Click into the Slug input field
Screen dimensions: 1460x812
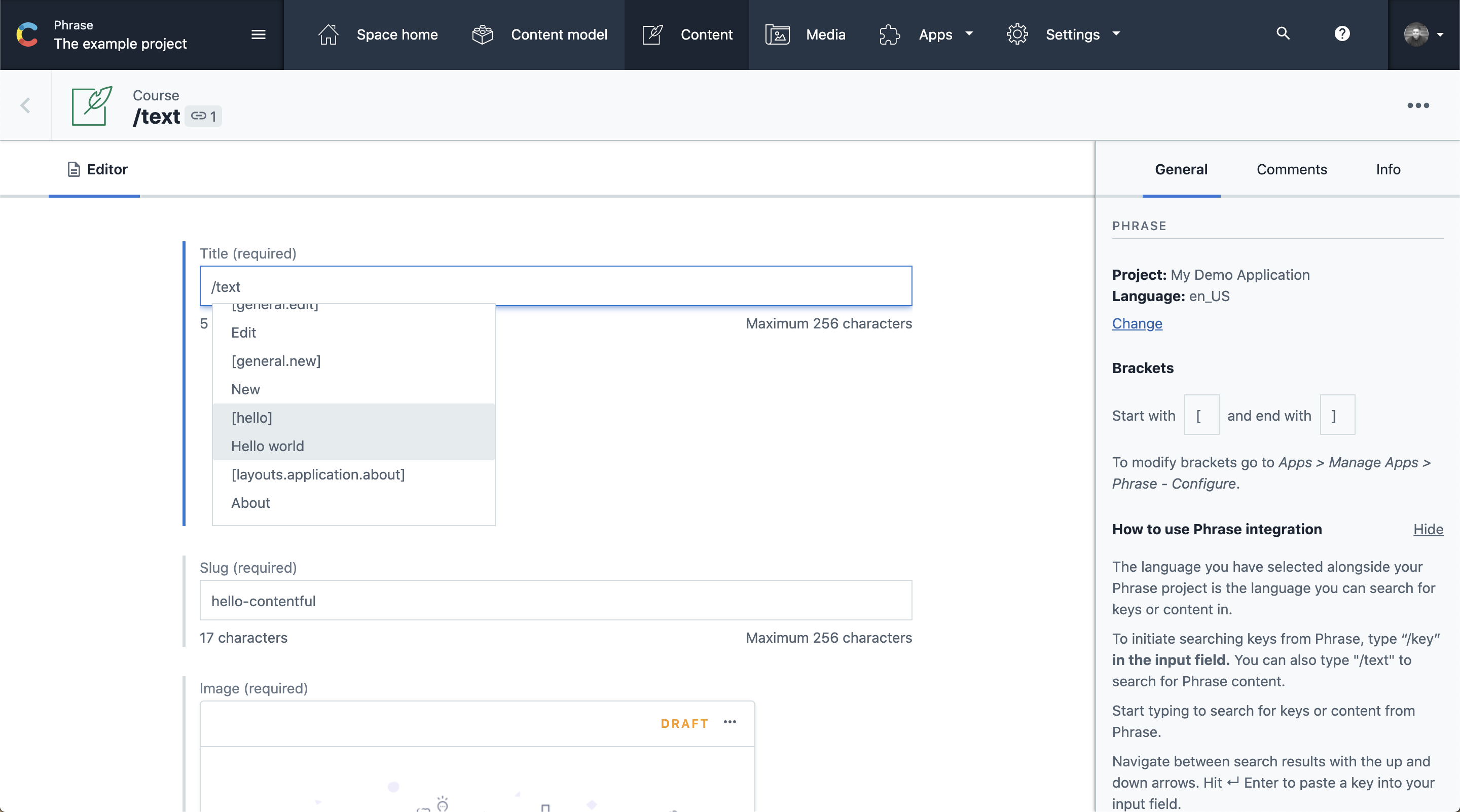(556, 601)
